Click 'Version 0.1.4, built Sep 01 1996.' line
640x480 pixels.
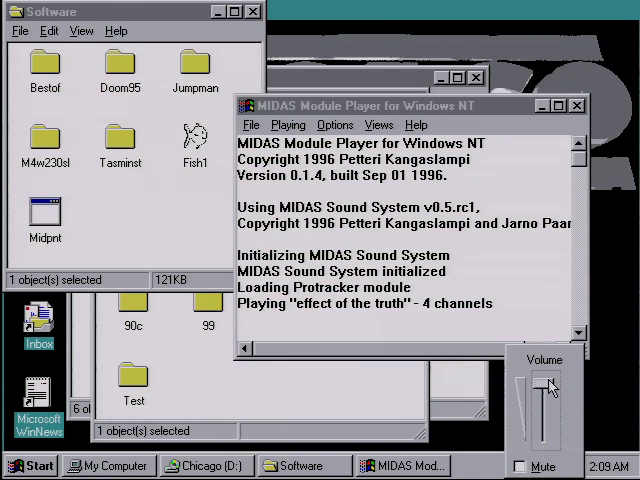click(342, 176)
